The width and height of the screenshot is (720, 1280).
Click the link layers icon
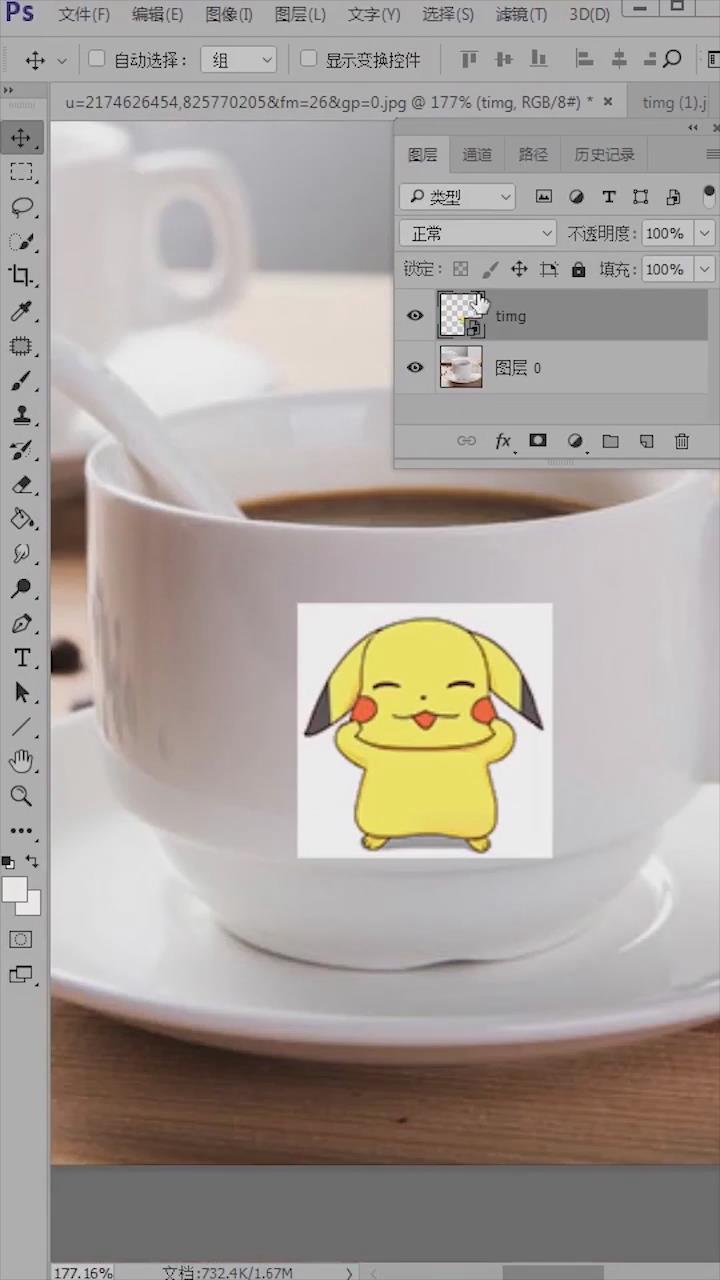[x=466, y=441]
